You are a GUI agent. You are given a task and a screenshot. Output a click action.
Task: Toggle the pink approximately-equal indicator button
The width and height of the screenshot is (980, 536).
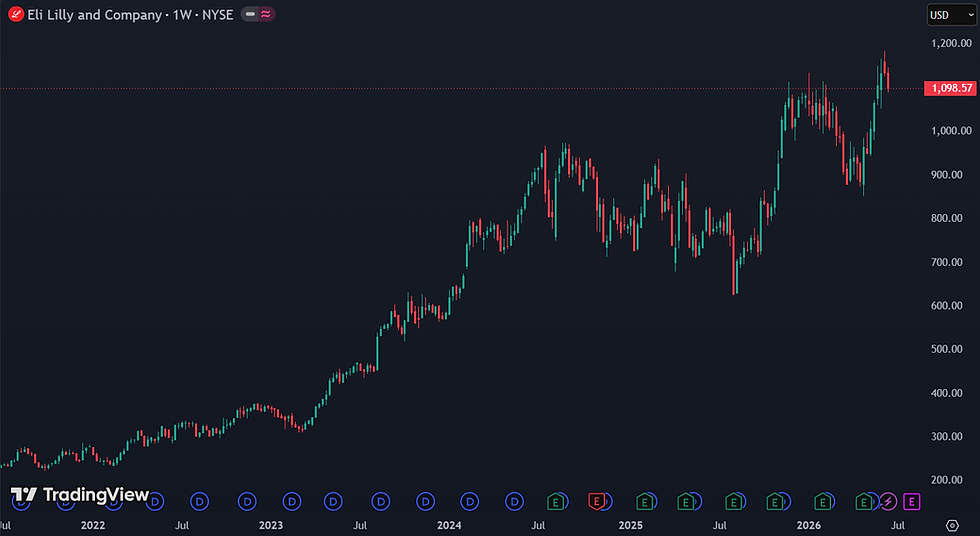(x=266, y=14)
